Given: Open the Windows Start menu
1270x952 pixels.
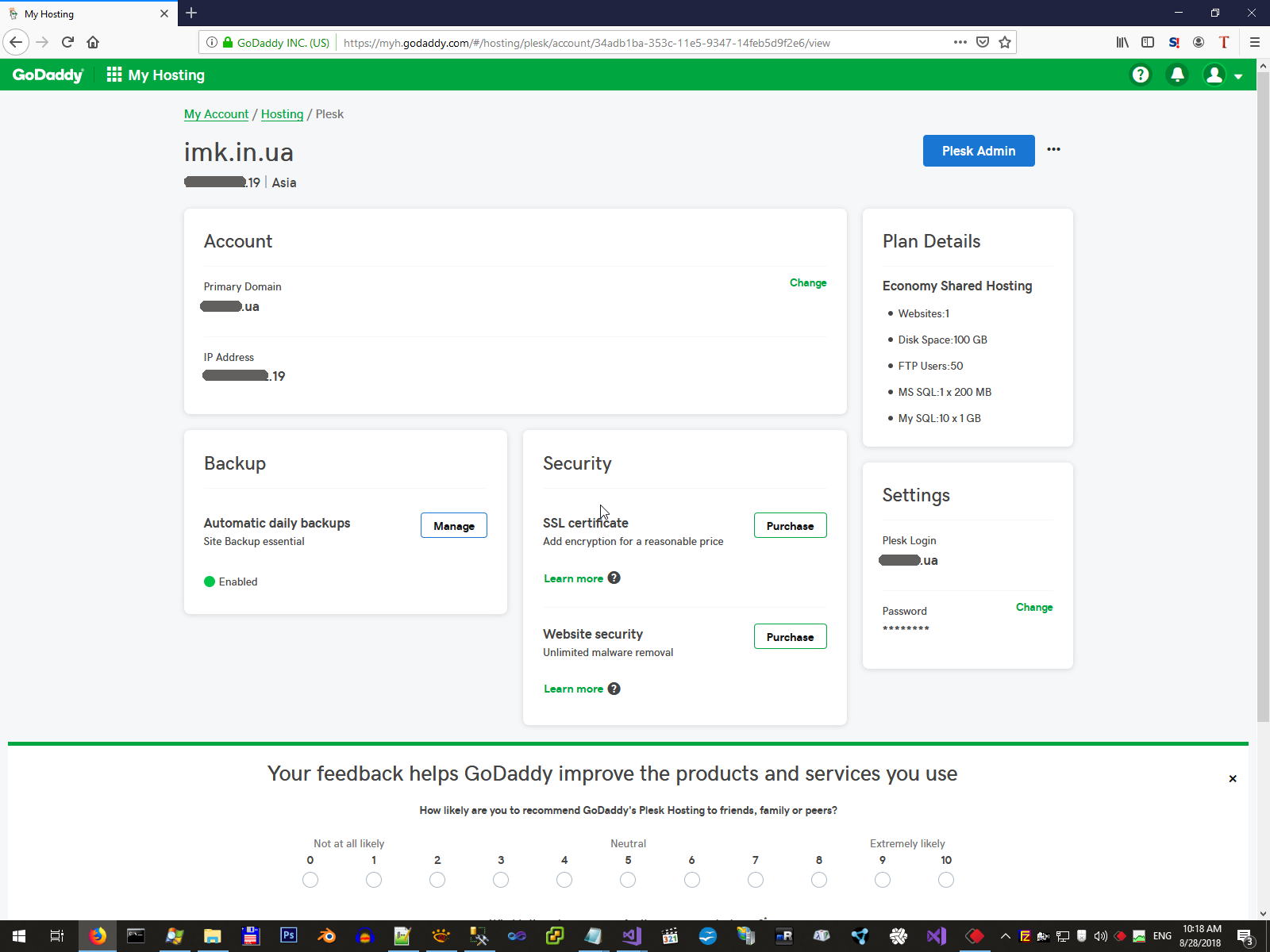Looking at the screenshot, I should tap(19, 936).
